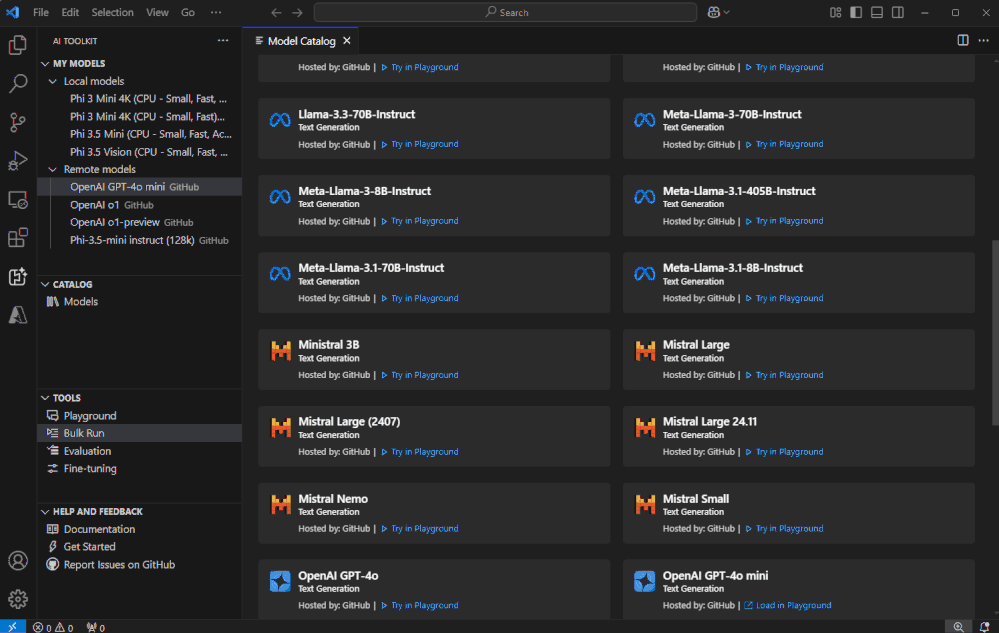The width and height of the screenshot is (999, 633).
Task: Click the title bar Search field
Action: coord(505,12)
